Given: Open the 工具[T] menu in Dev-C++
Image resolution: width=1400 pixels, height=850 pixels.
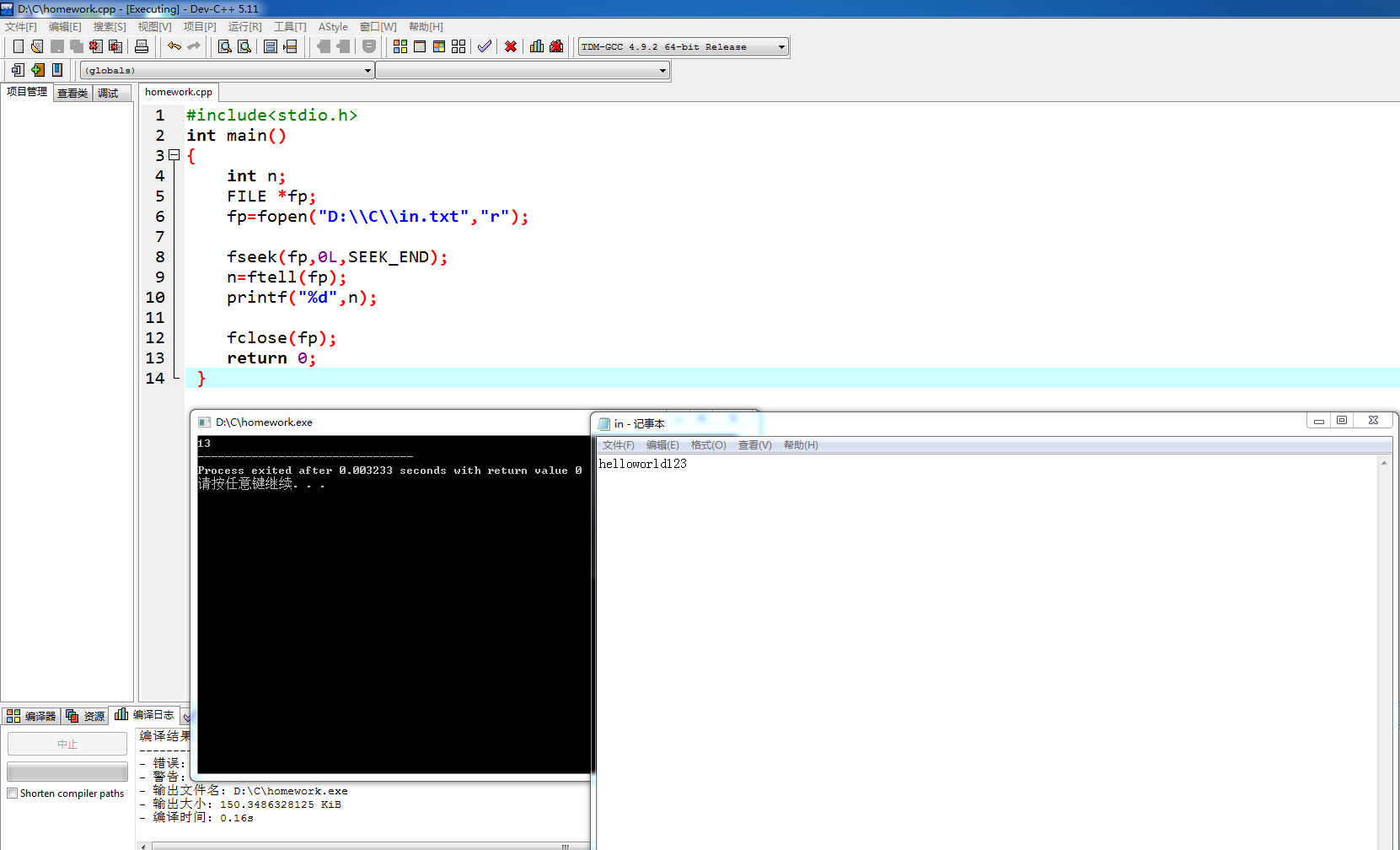Looking at the screenshot, I should pyautogui.click(x=290, y=27).
